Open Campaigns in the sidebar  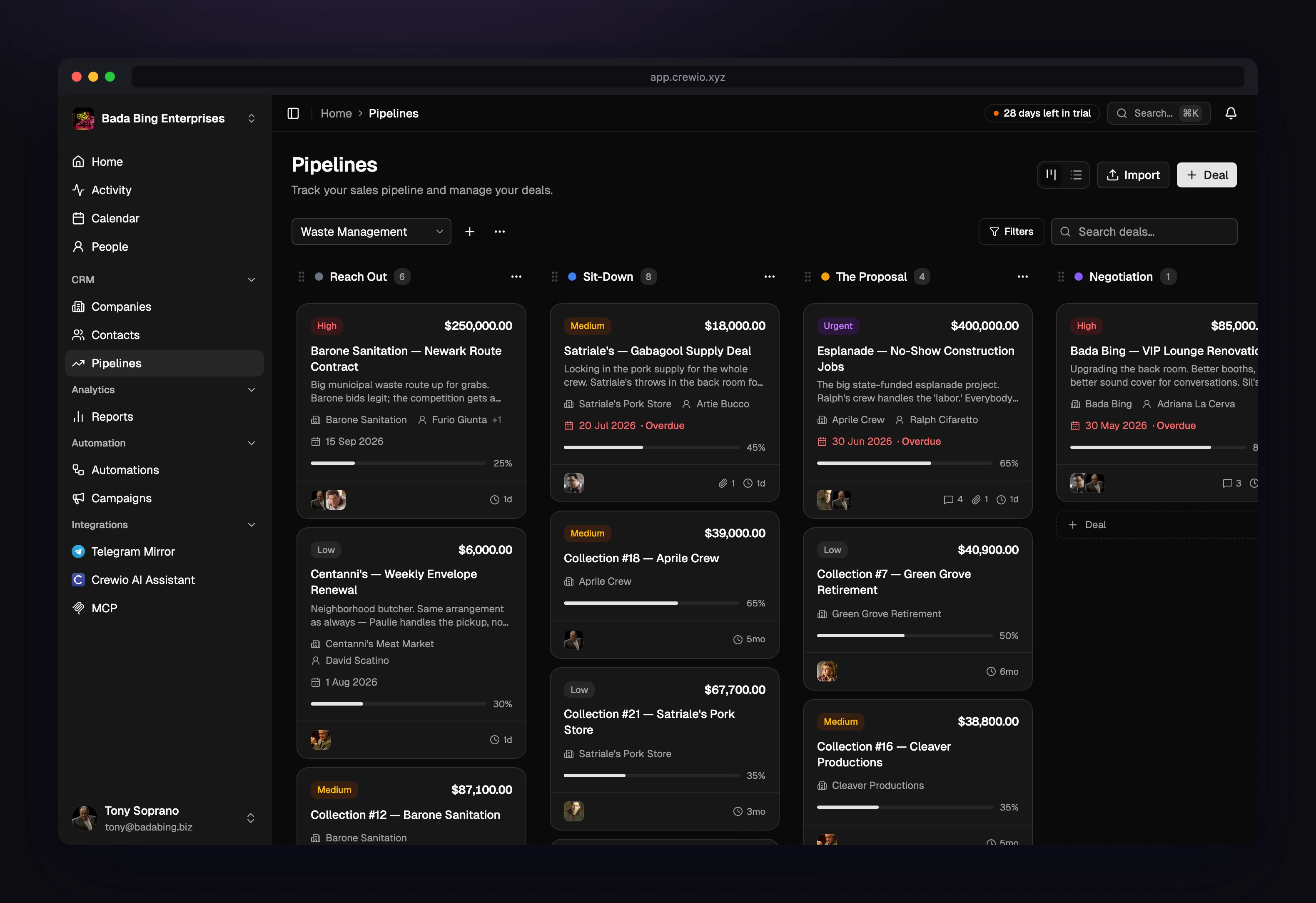164,498
